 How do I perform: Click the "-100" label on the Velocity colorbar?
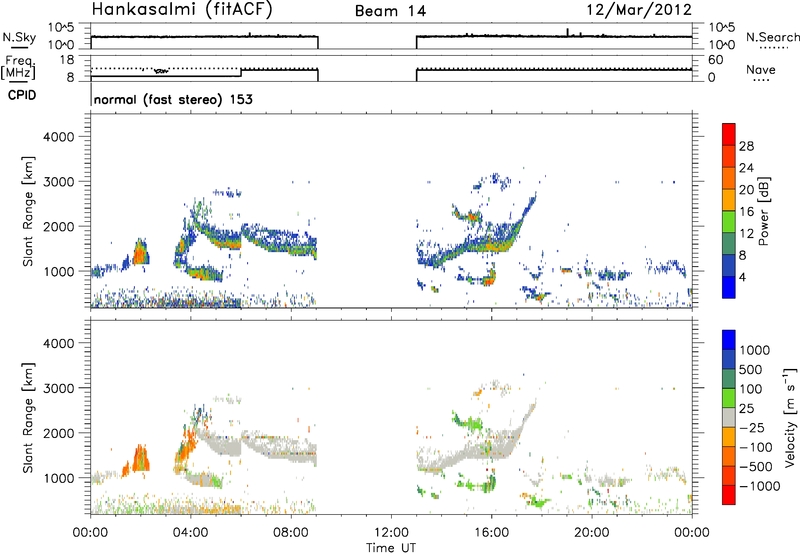pyautogui.click(x=756, y=447)
